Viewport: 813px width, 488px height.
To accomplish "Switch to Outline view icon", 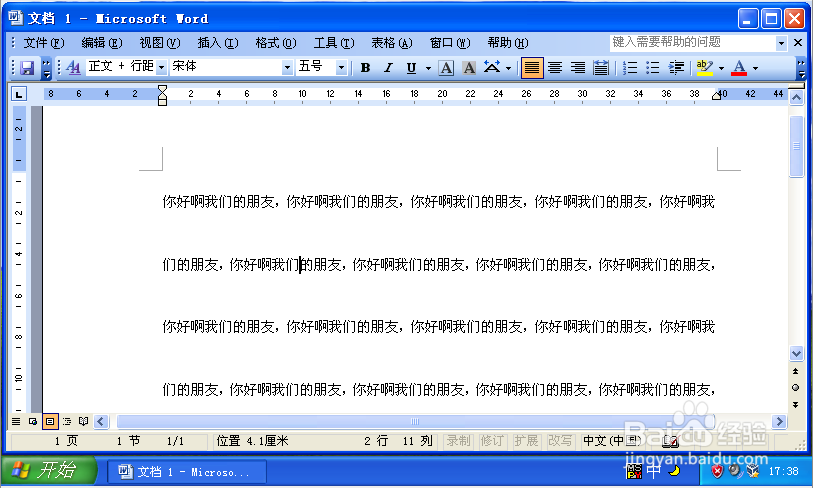I will click(67, 421).
